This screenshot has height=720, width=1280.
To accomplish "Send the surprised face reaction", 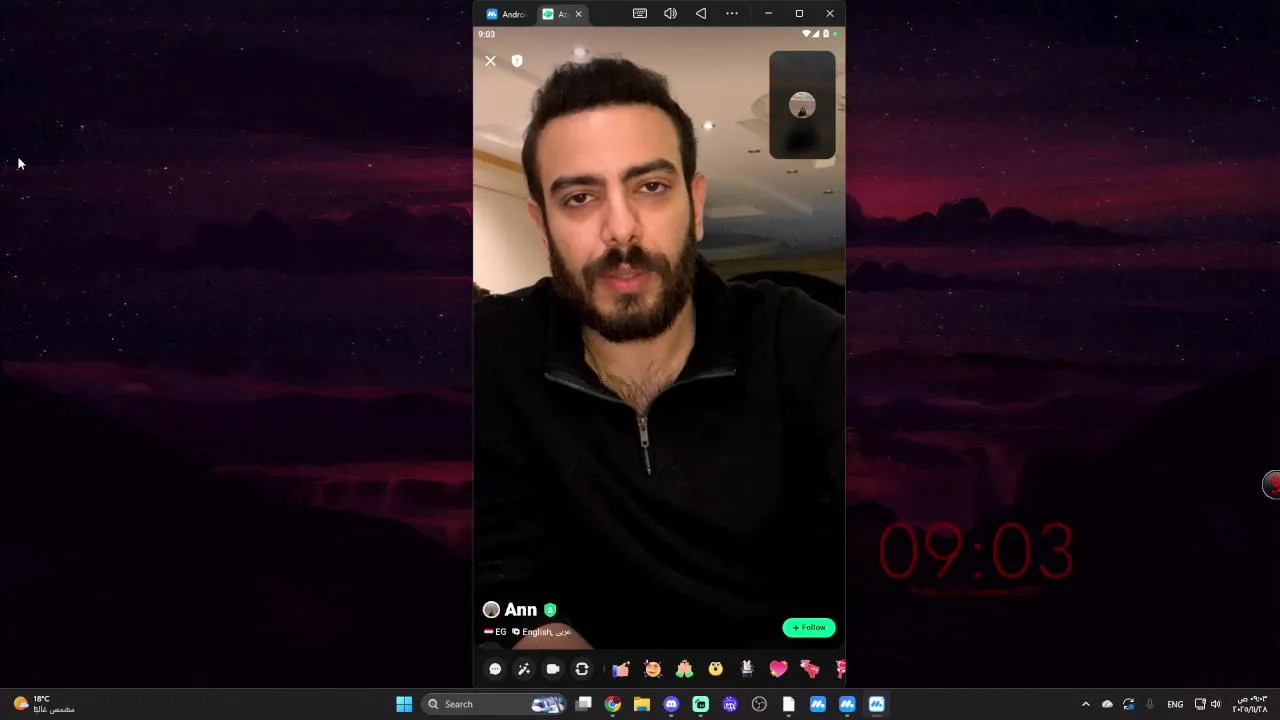I will 716,669.
